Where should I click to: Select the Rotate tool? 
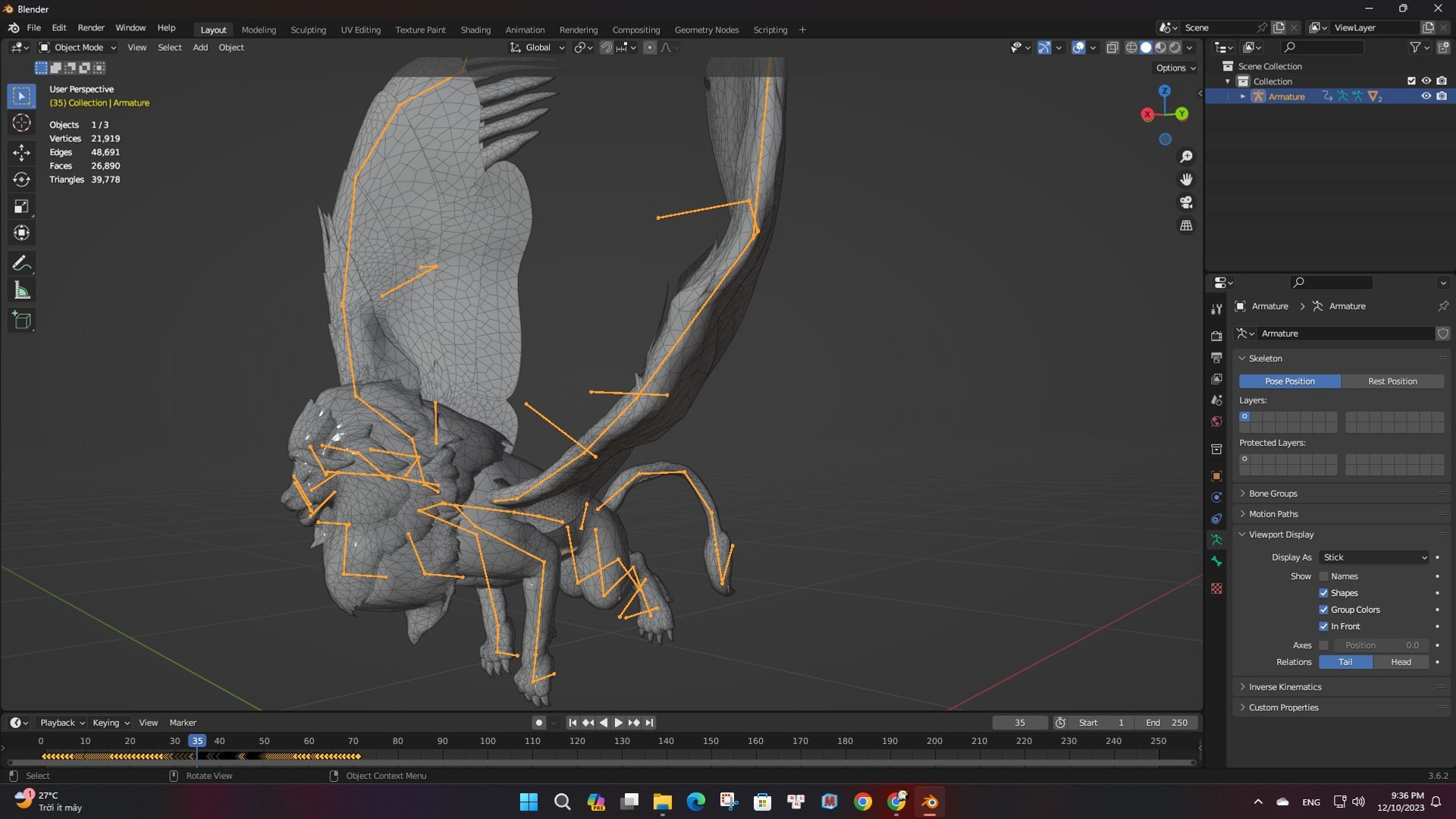click(21, 180)
